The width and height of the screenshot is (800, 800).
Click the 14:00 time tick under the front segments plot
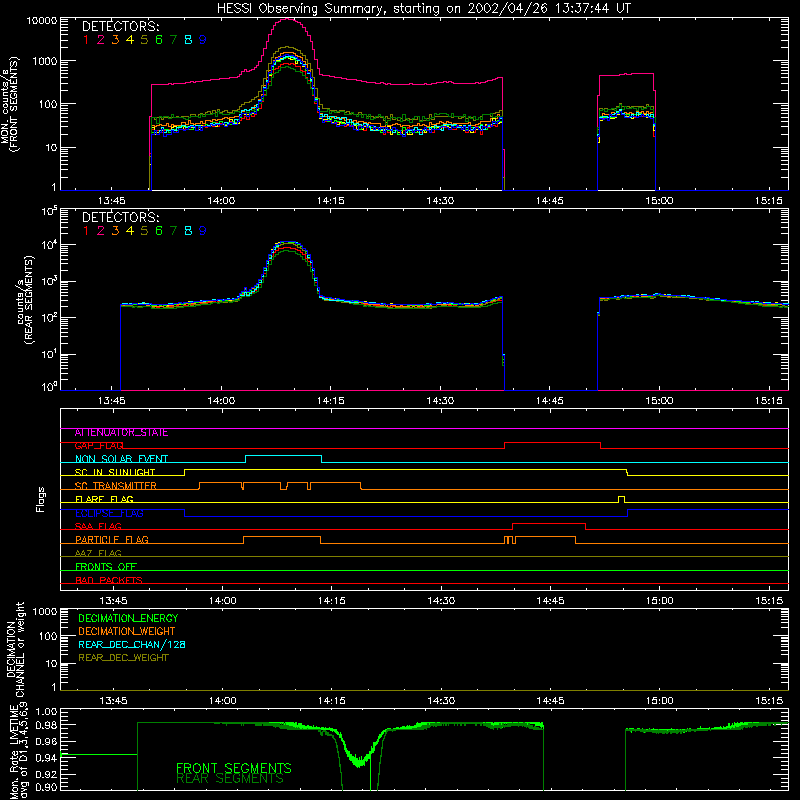click(221, 201)
